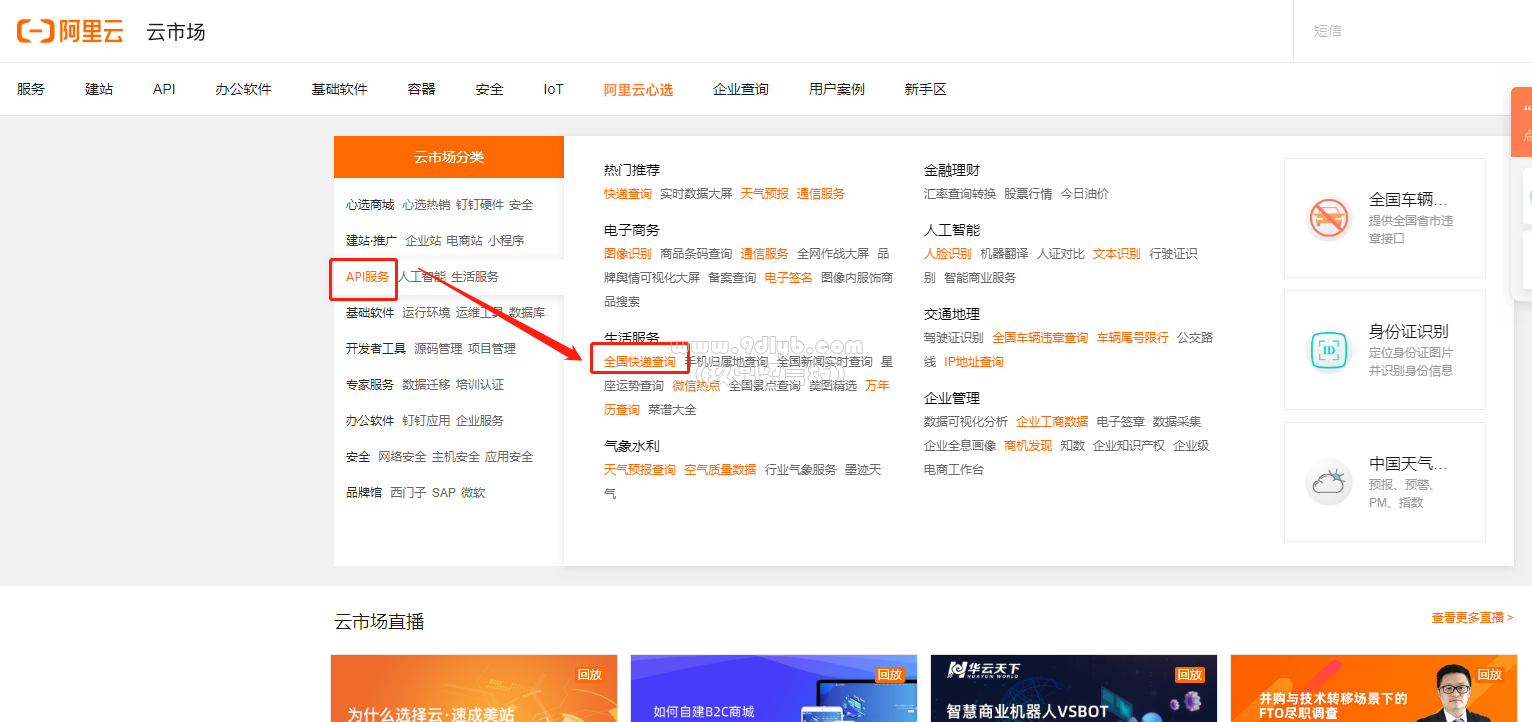Select 小程序 in sidebar

point(506,241)
